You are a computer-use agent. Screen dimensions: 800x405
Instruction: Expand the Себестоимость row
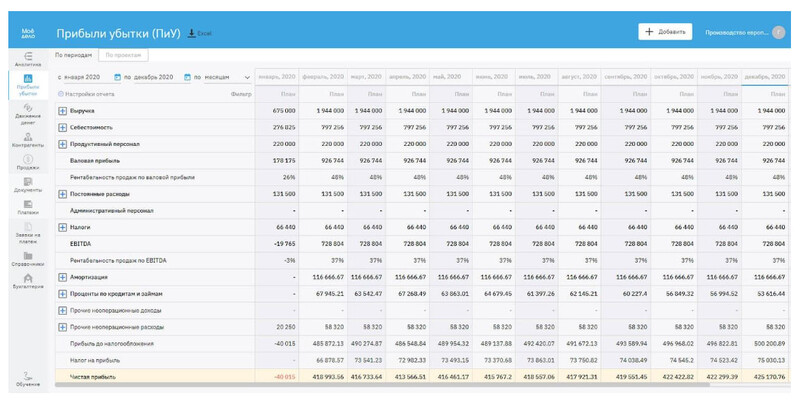pyautogui.click(x=62, y=128)
